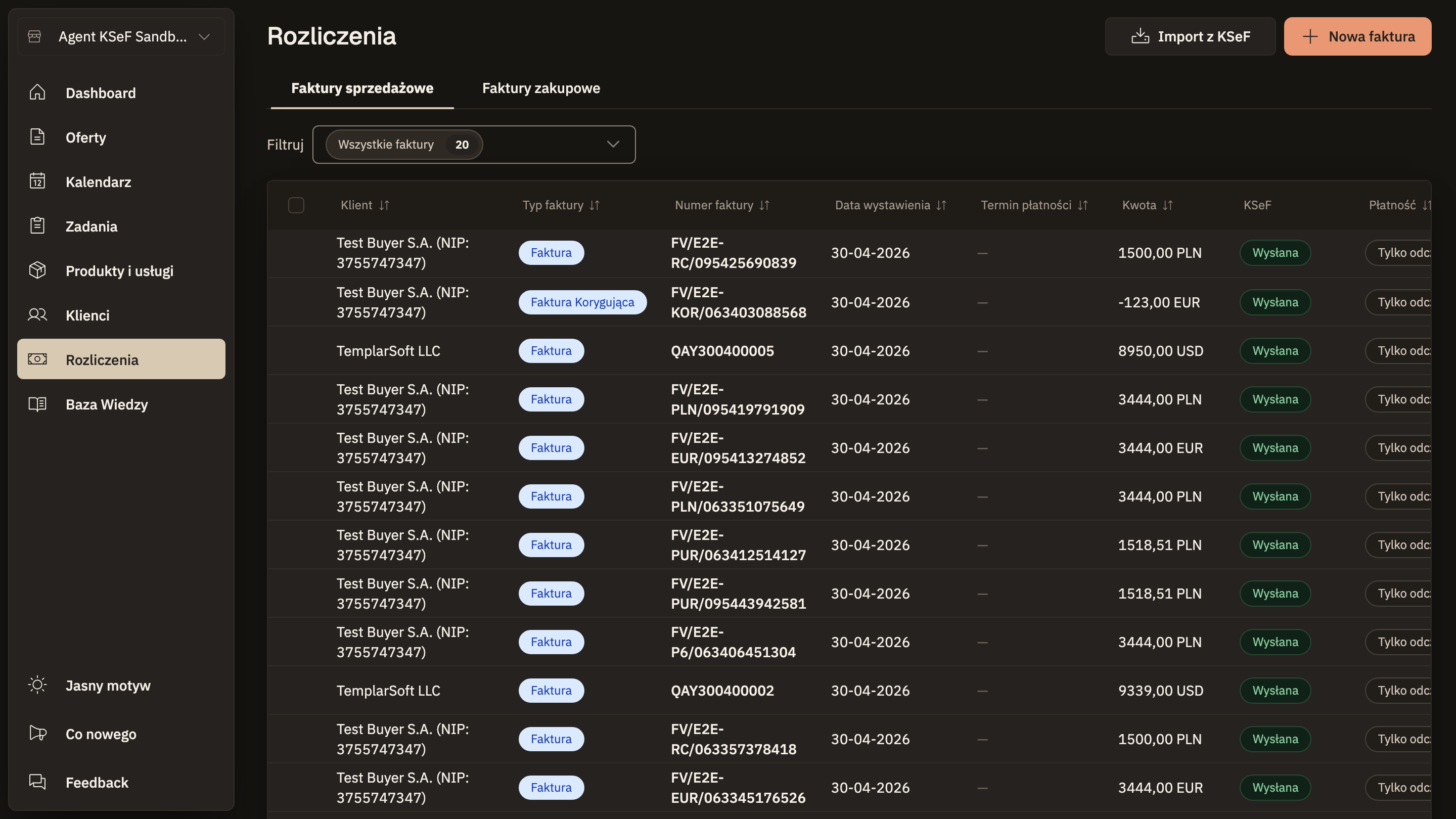Click invoice FV/E2E-RC/063357378418
Image resolution: width=1456 pixels, height=819 pixels.
(x=734, y=739)
